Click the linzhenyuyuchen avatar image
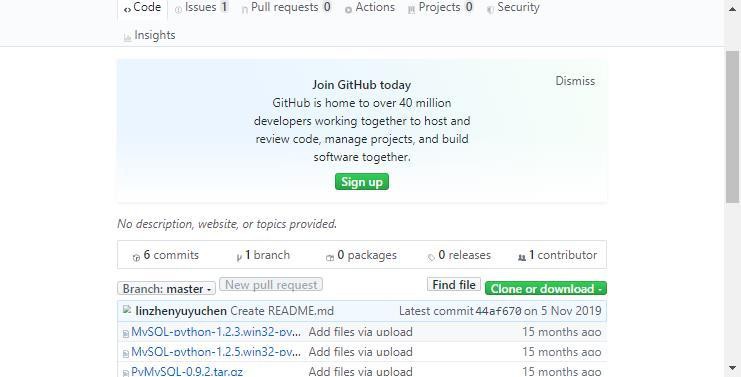Viewport: 741px width, 377px height. pyautogui.click(x=127, y=310)
